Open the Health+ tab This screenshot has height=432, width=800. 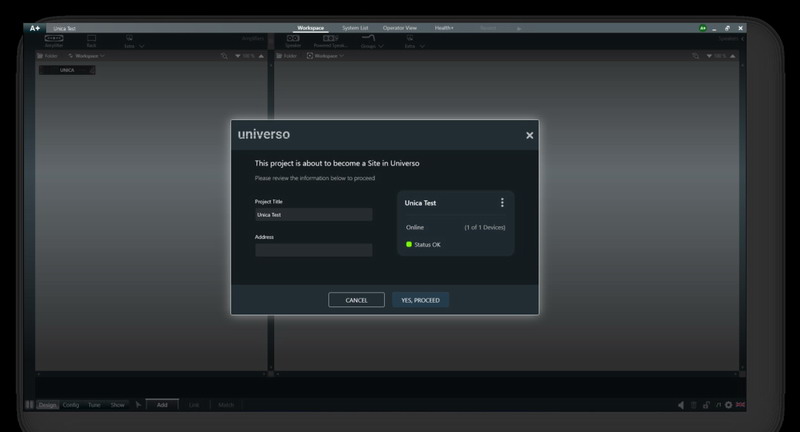(x=444, y=28)
